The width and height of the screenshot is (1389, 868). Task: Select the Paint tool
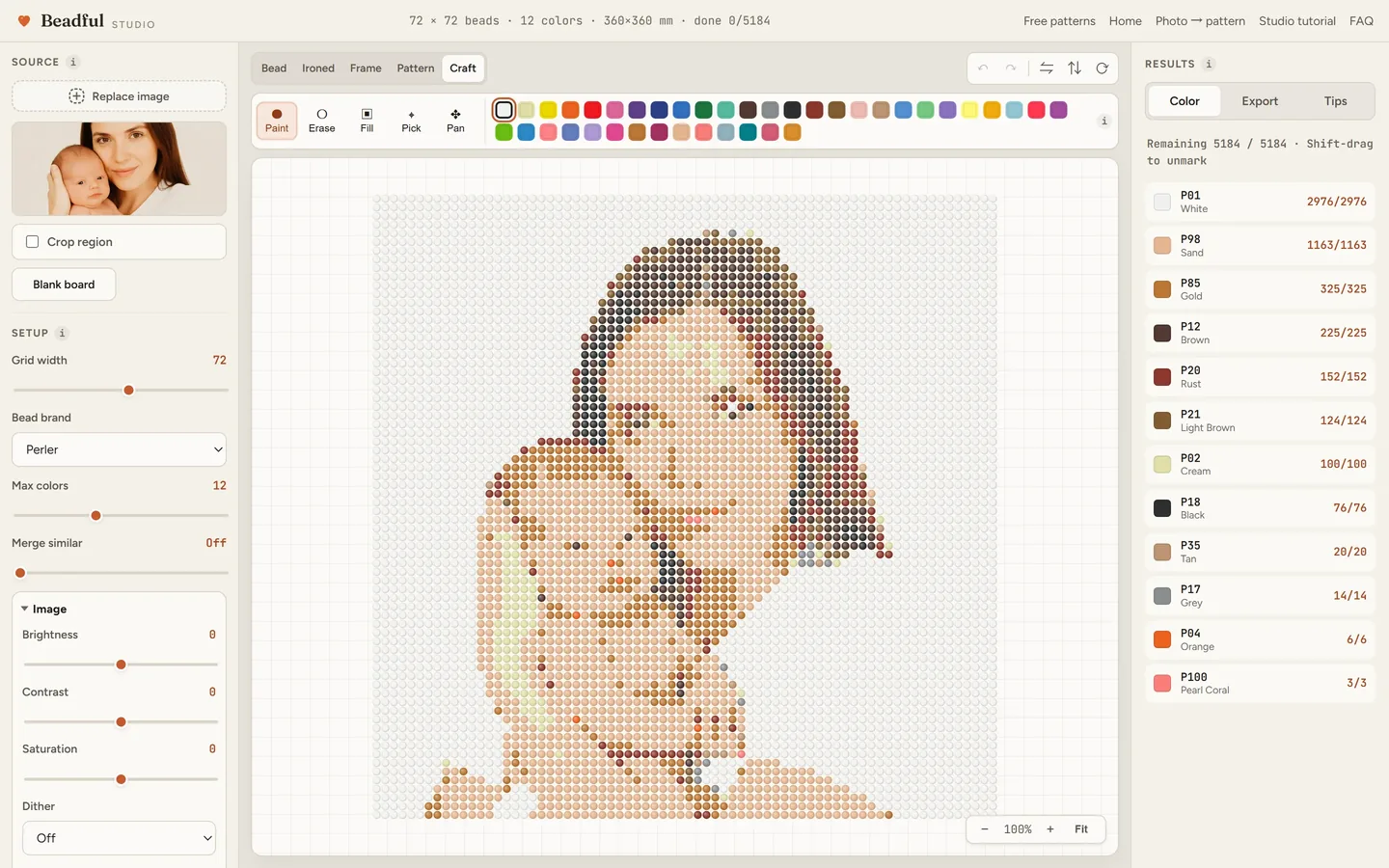coord(277,121)
